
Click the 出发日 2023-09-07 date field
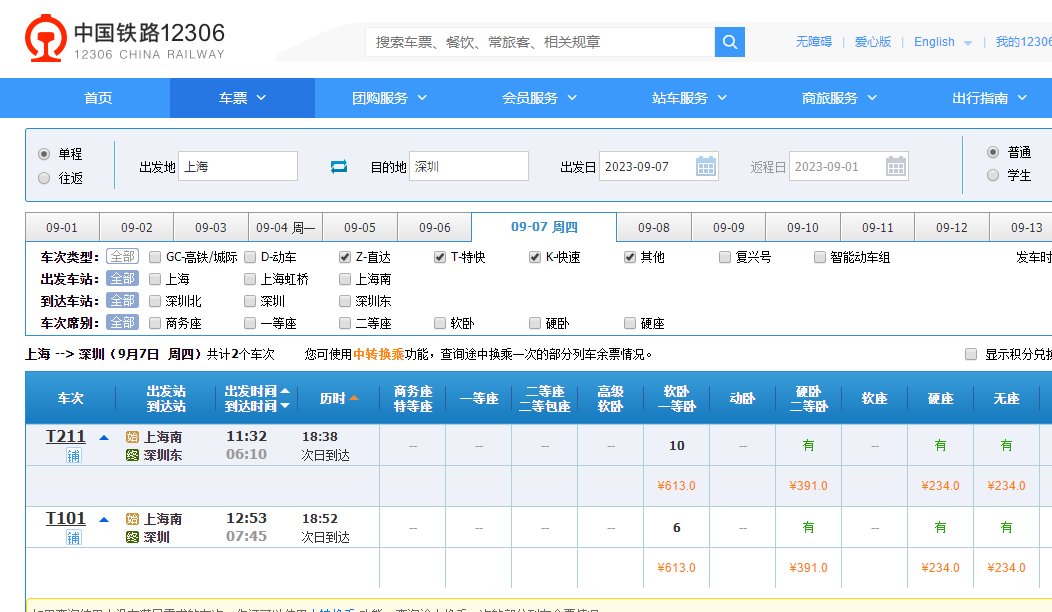(x=658, y=166)
